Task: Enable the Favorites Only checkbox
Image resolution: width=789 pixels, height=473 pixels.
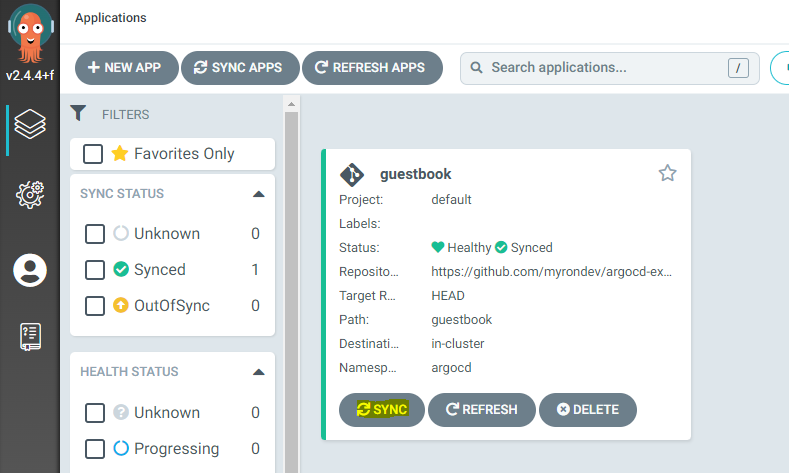Action: click(x=93, y=154)
